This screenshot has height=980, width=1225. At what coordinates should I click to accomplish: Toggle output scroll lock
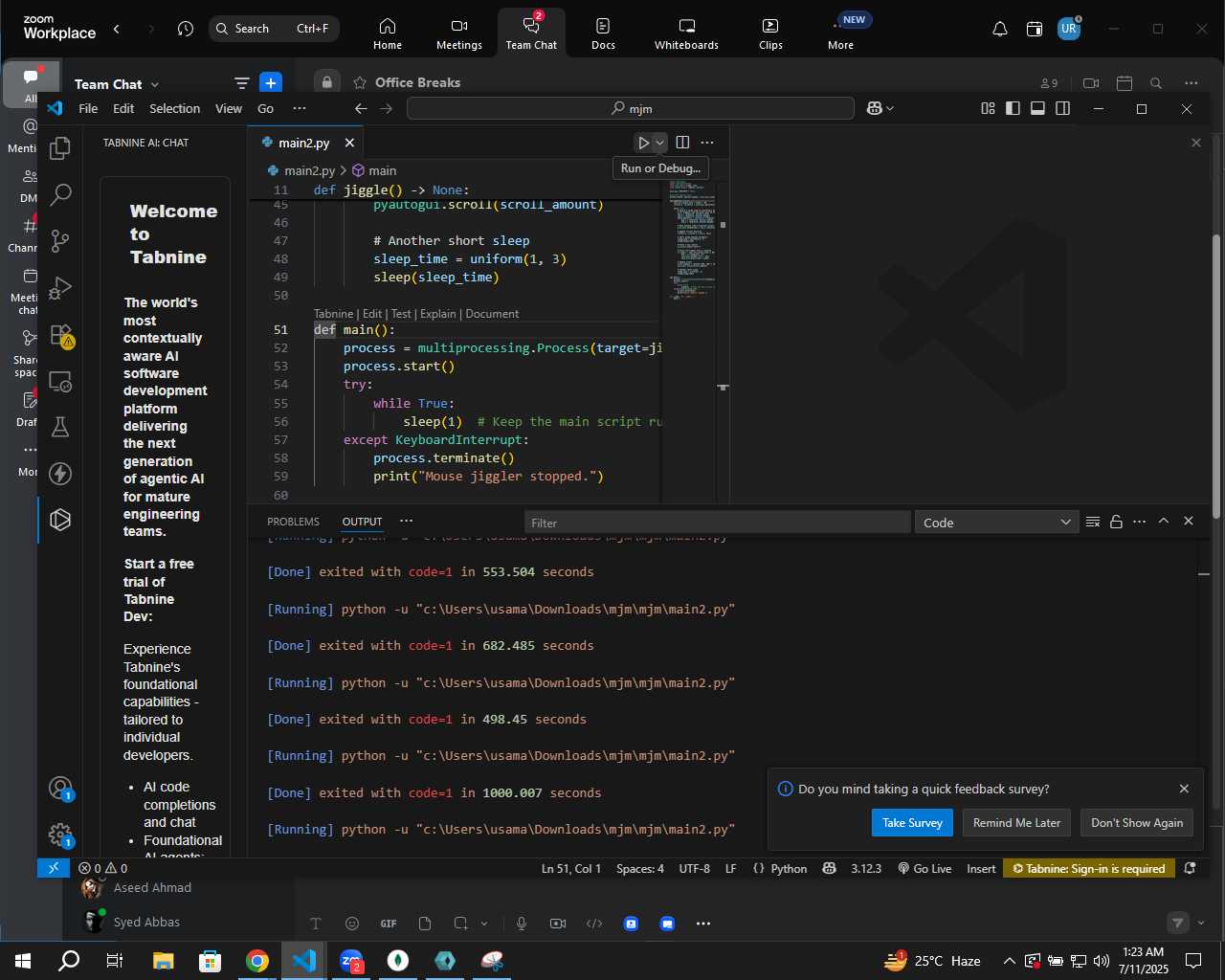point(1116,522)
